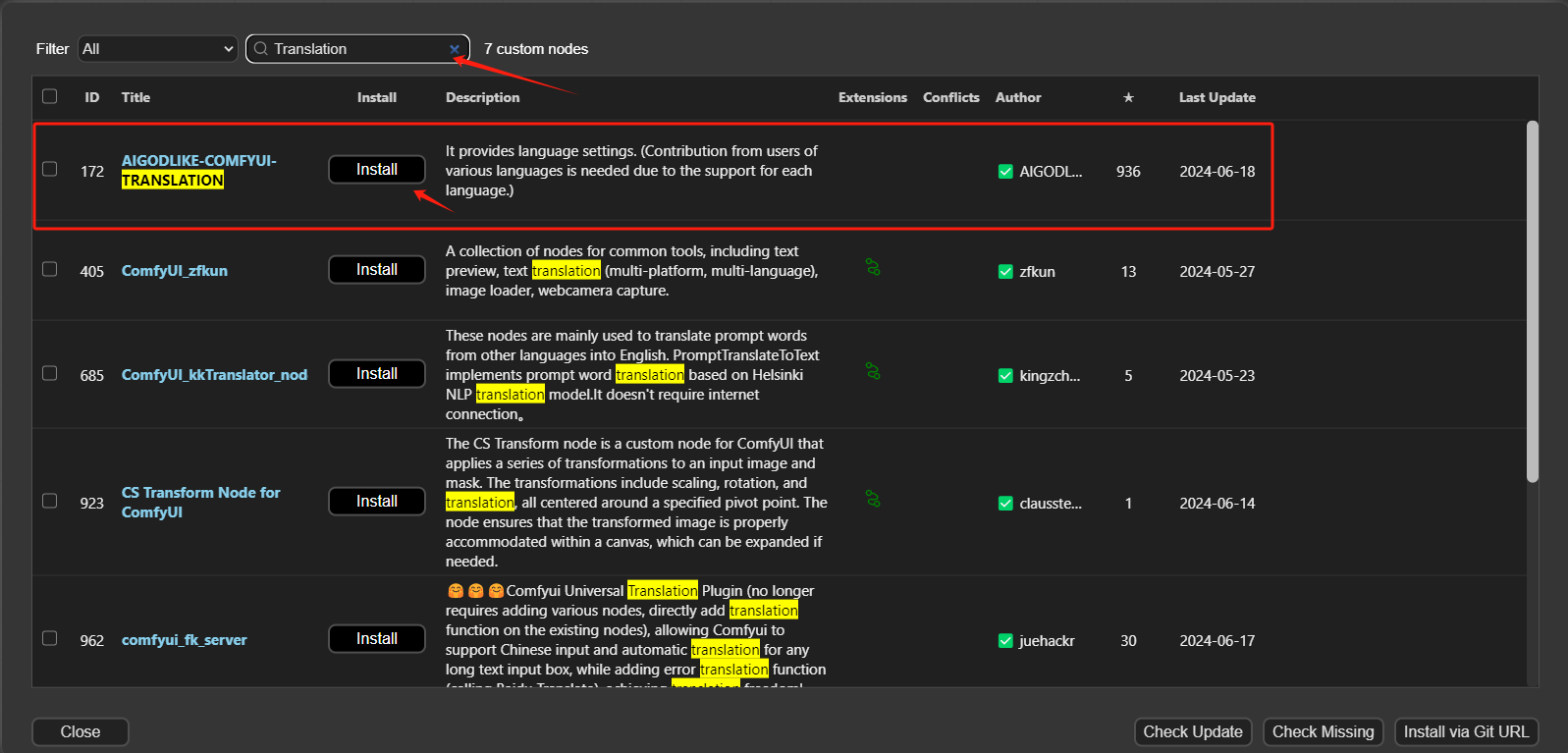Install CS Transform Node for ComfyUI

pyautogui.click(x=377, y=502)
